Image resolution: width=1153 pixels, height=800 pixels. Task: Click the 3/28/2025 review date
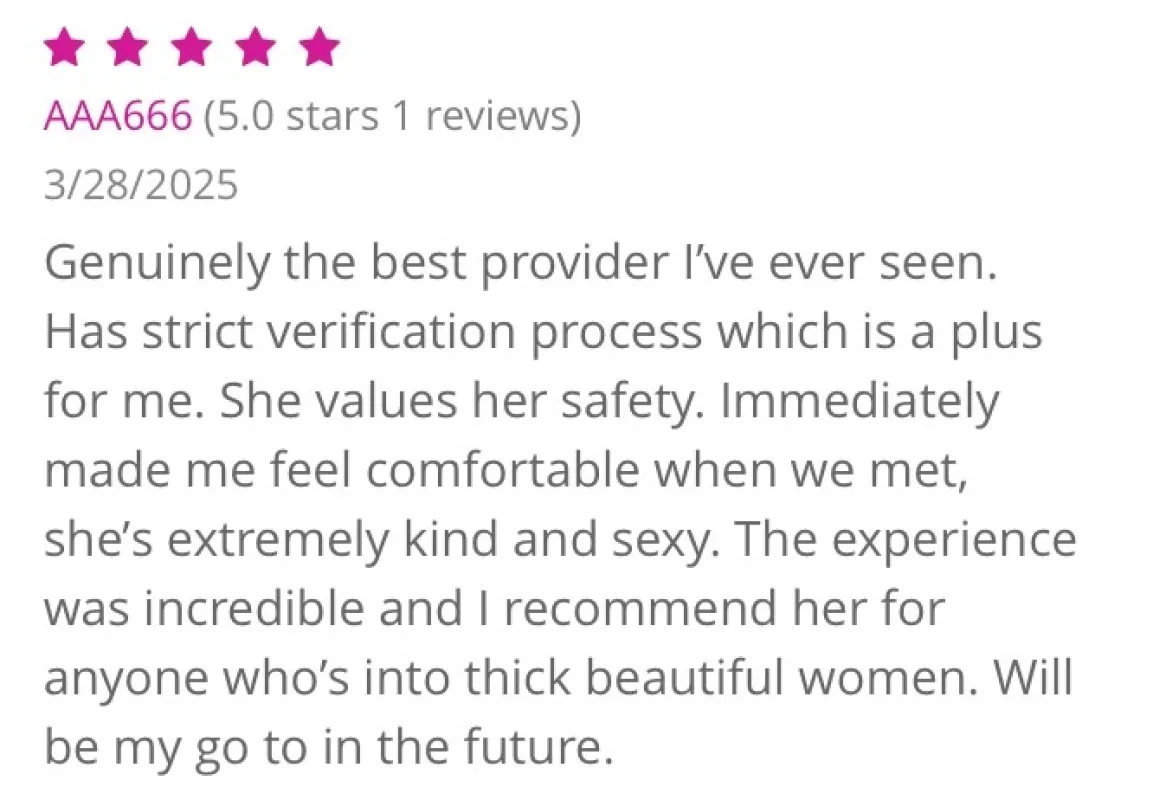click(x=141, y=185)
